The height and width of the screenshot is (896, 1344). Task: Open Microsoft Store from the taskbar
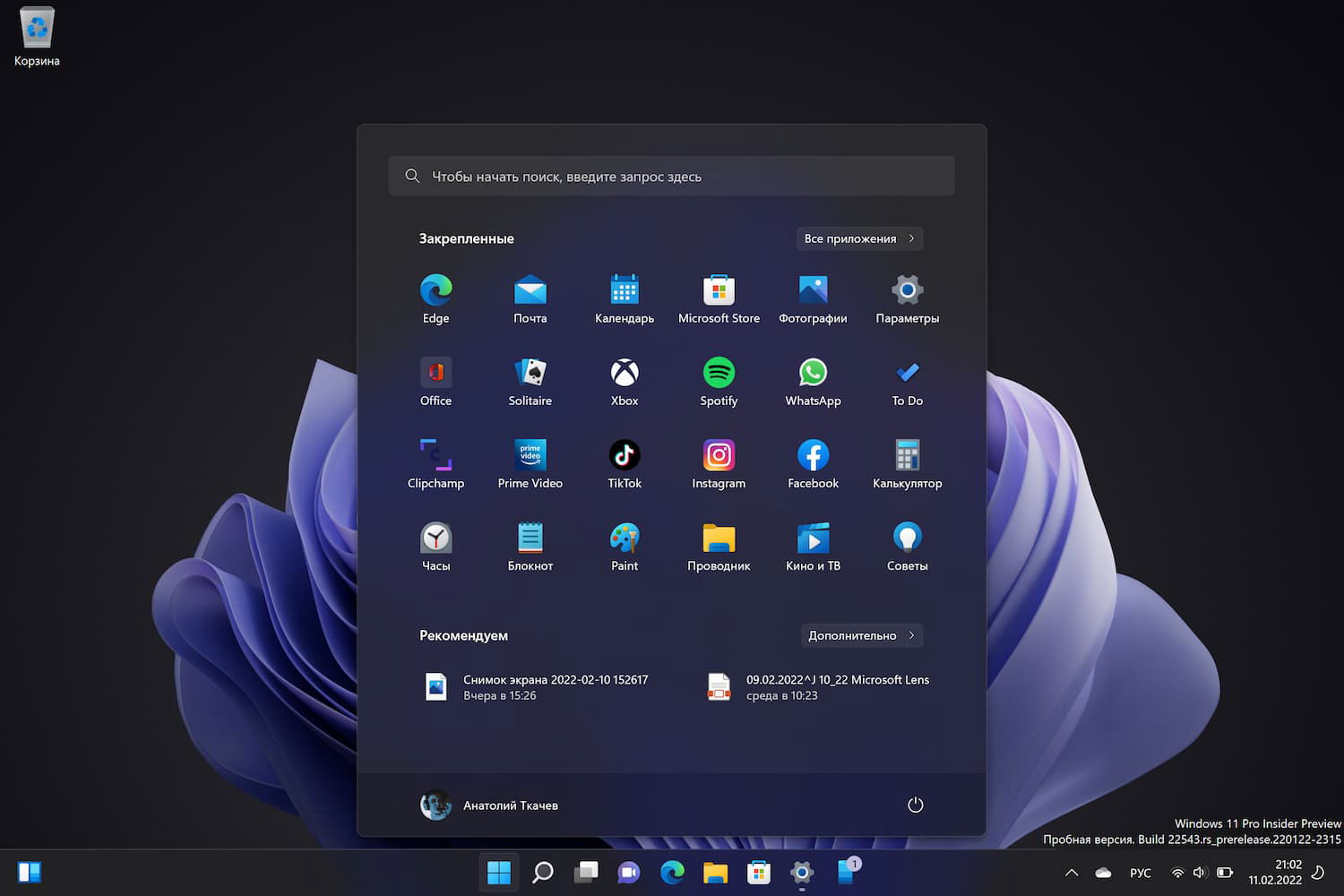click(x=759, y=872)
